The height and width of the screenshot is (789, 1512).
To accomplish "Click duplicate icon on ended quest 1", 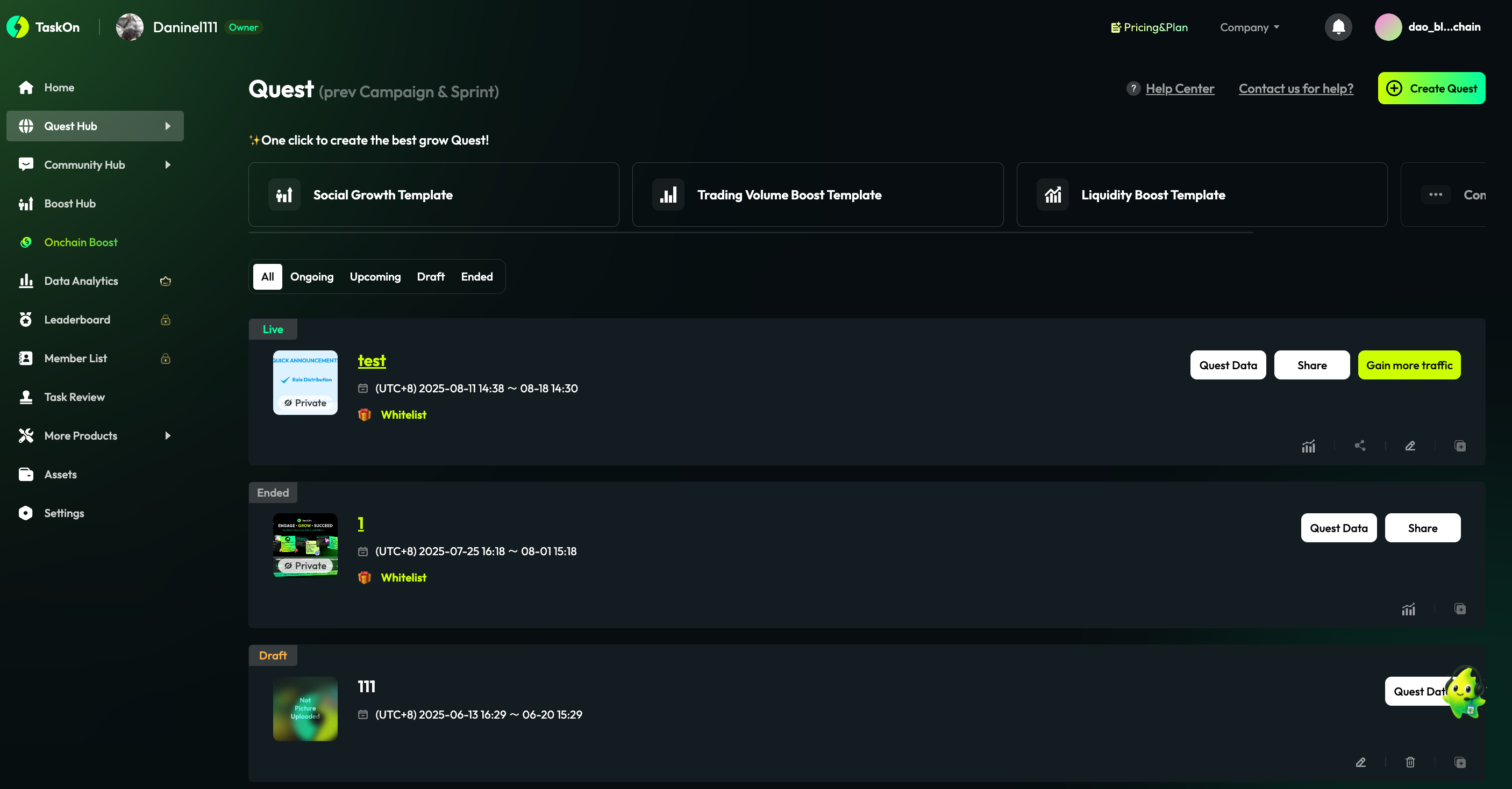I will [1460, 609].
